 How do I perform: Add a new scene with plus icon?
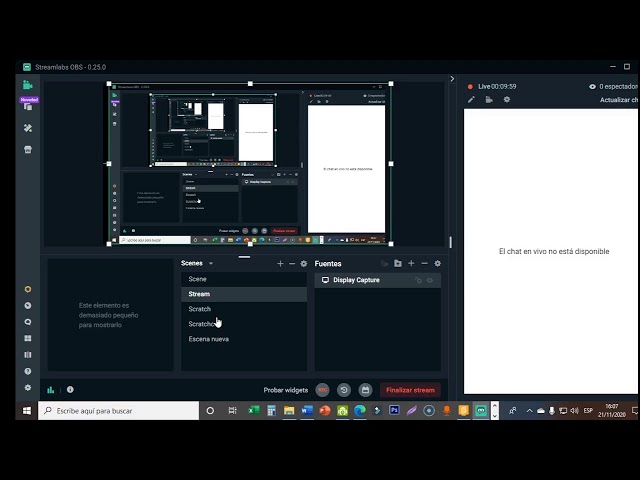point(280,264)
